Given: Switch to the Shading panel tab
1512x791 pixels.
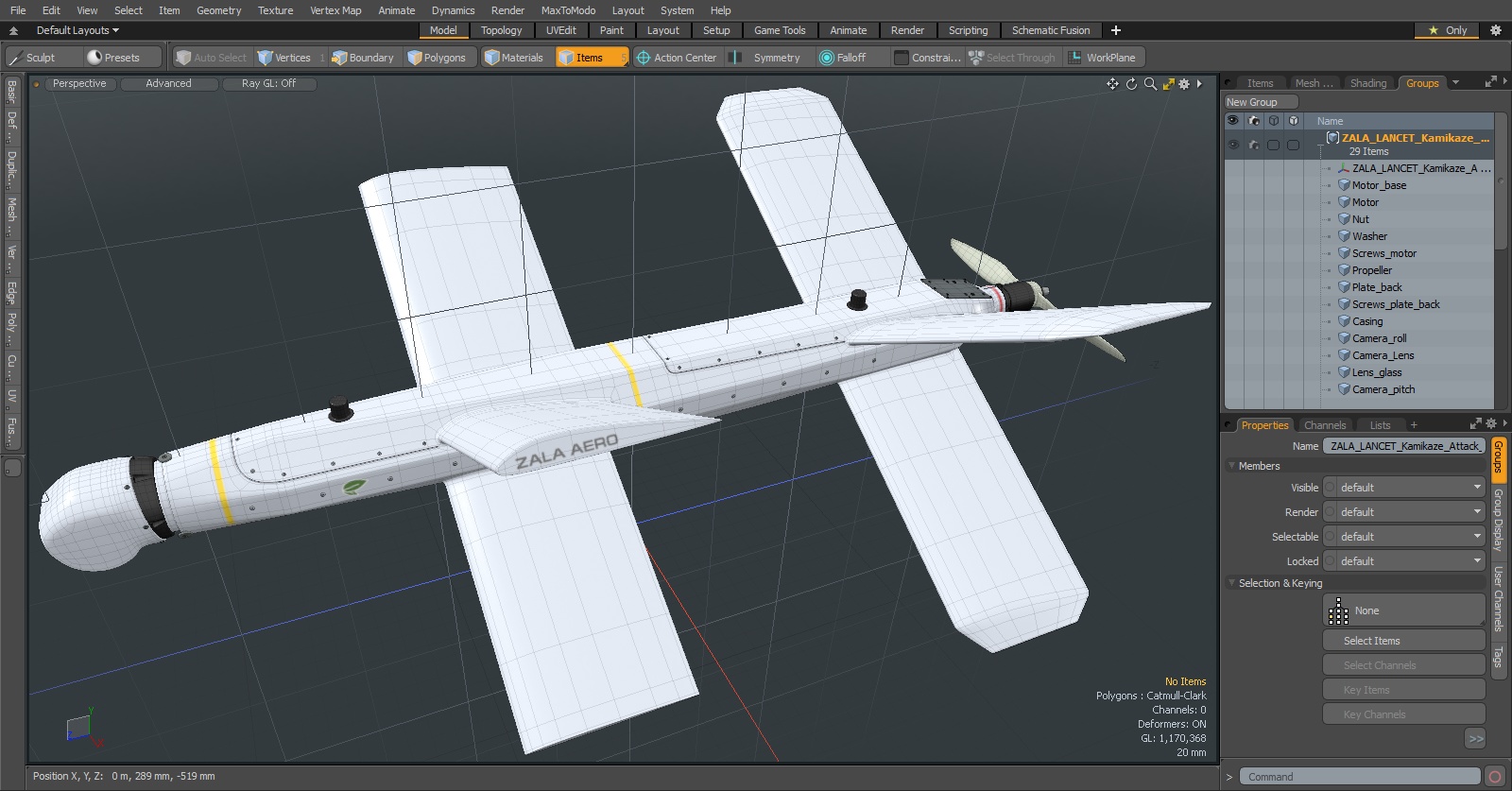Looking at the screenshot, I should pos(1367,83).
